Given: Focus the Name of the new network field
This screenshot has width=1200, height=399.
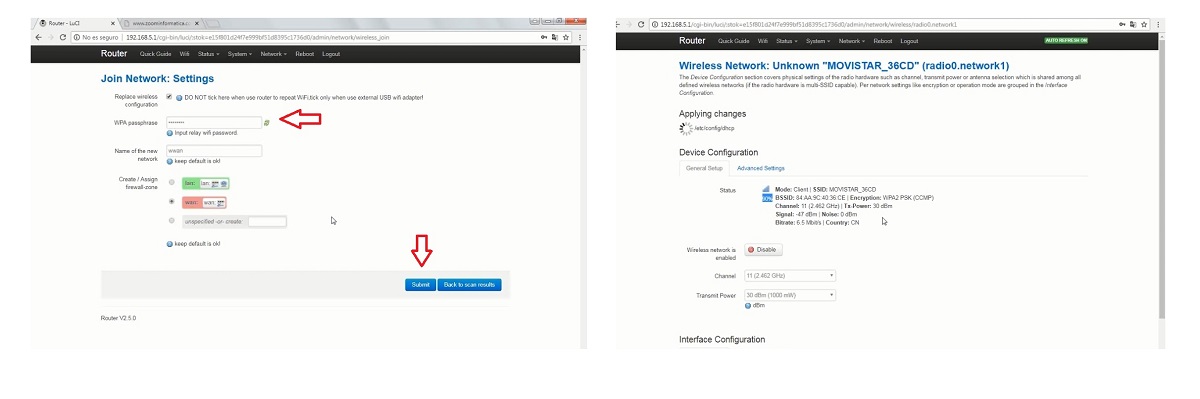Looking at the screenshot, I should coord(214,151).
